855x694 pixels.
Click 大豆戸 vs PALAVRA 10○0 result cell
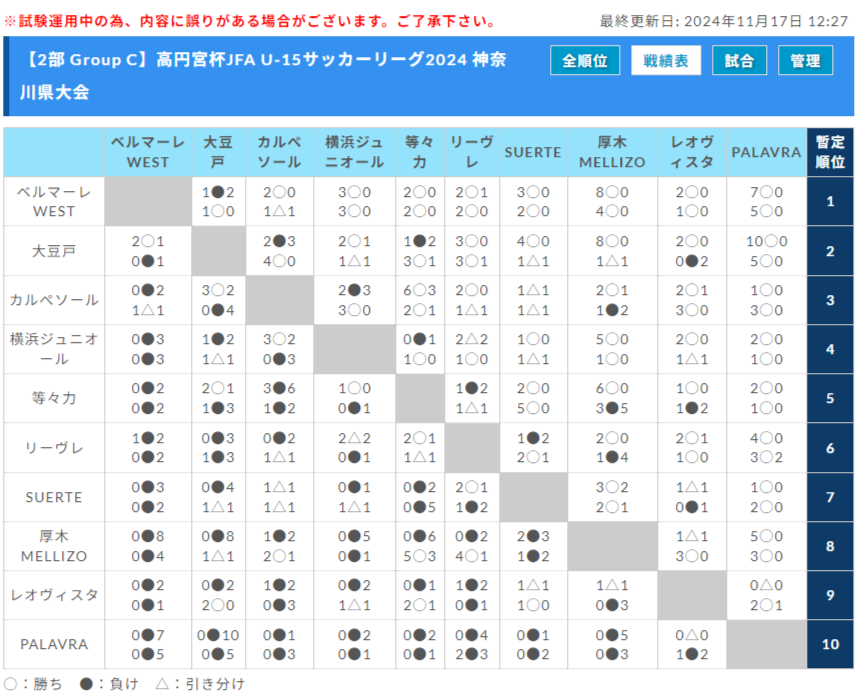point(766,241)
